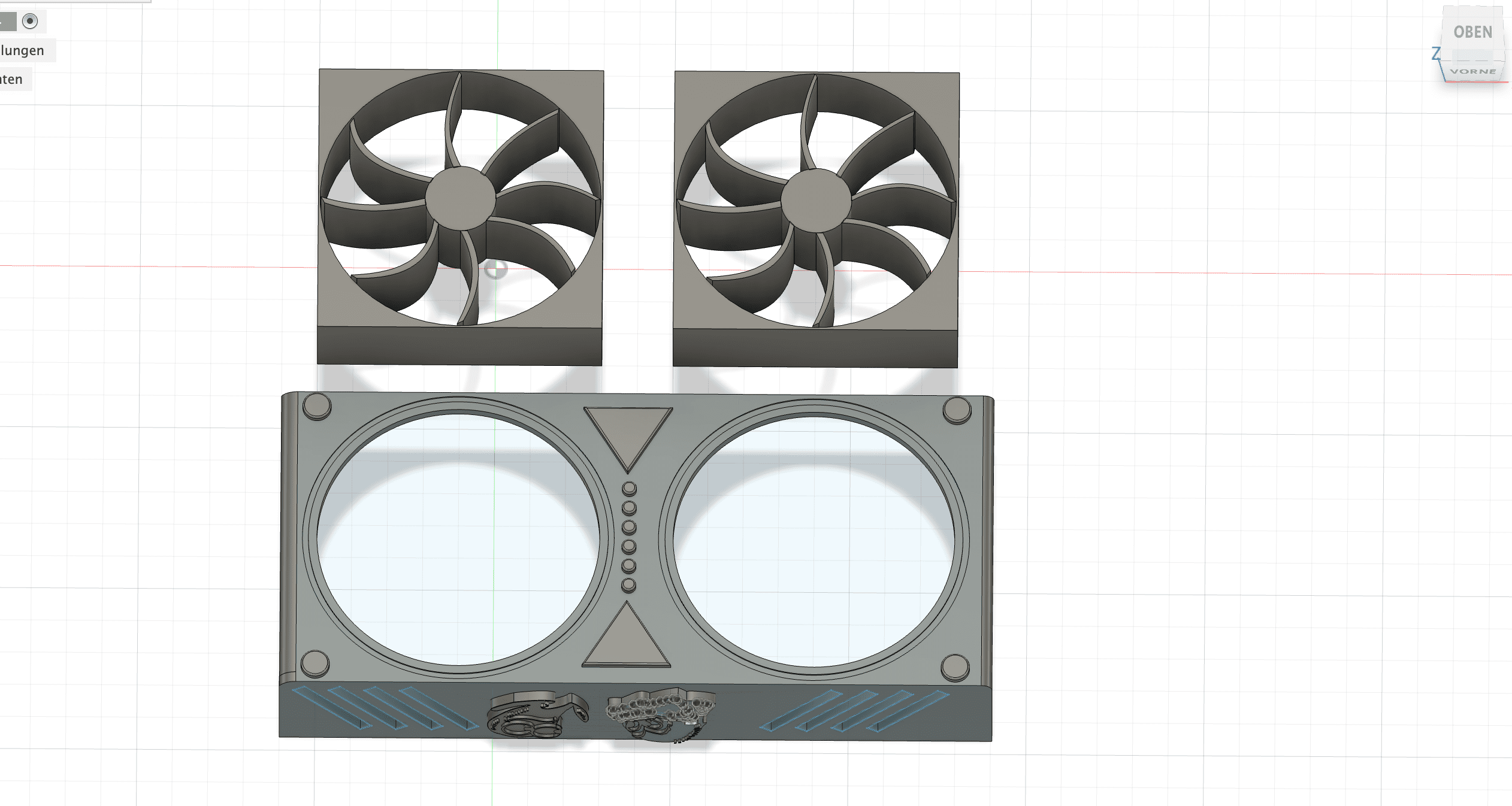Screen dimensions: 1512x806
Task: Select the front face of the left fan frame
Action: point(459,346)
